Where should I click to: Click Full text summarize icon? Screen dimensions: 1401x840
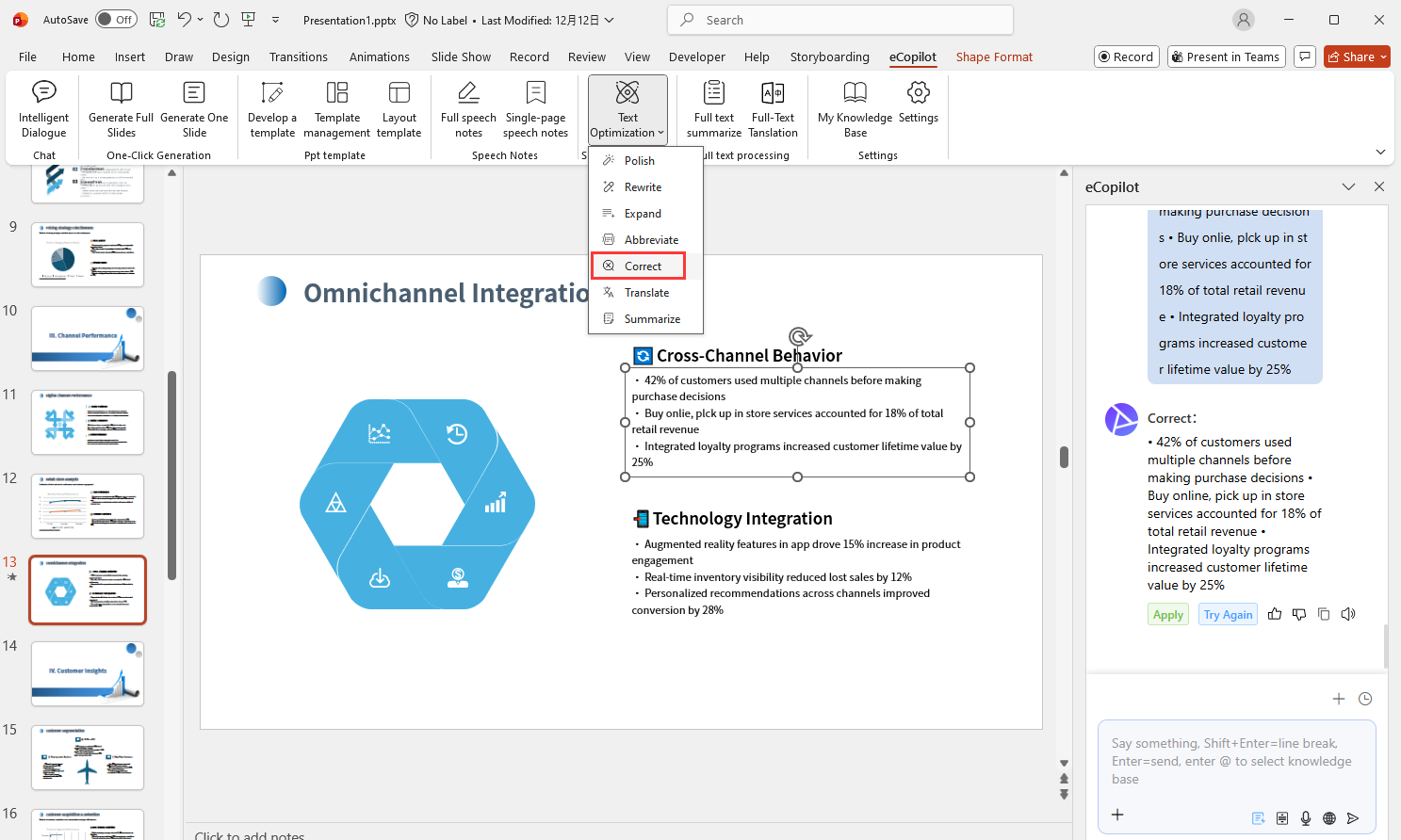(x=713, y=92)
